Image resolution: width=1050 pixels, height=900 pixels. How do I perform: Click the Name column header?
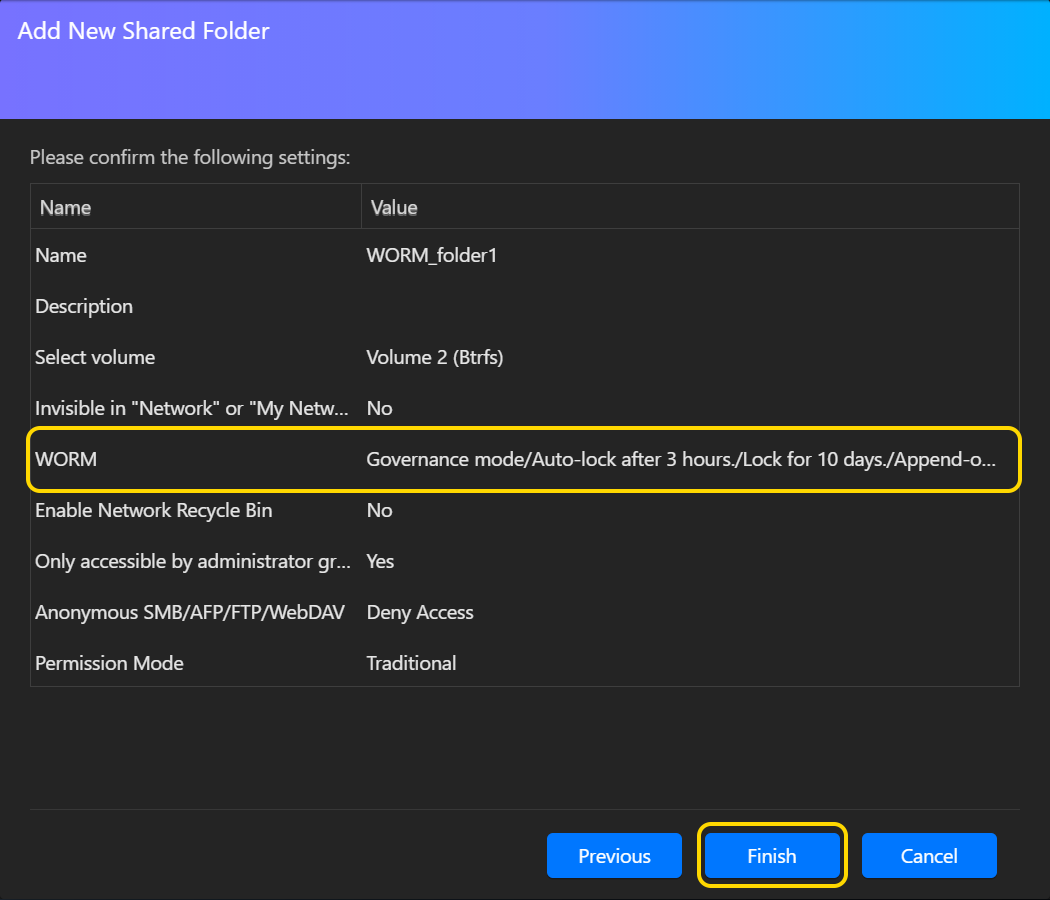click(x=65, y=208)
